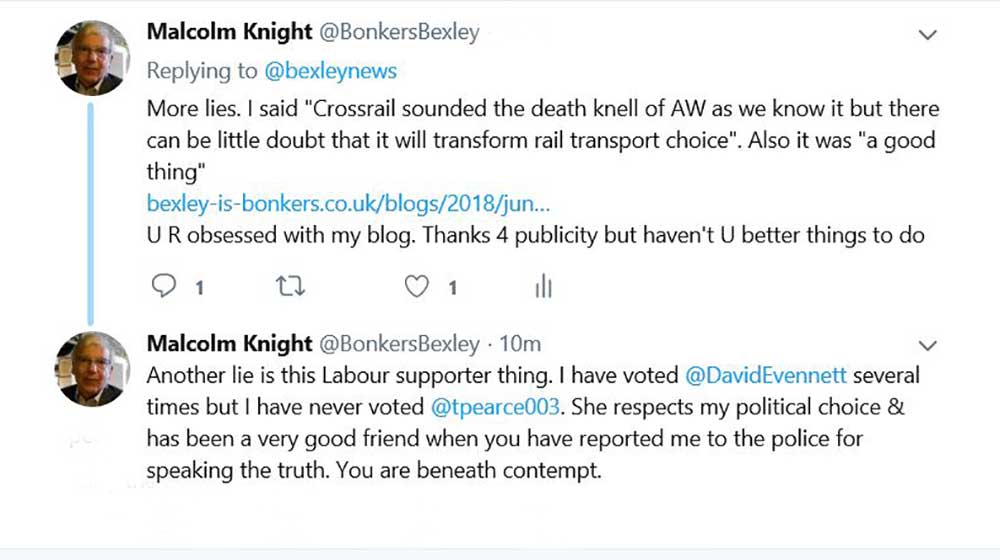The height and width of the screenshot is (560, 1000).
Task: Click @BonkersBexley handle on first tweet
Action: pyautogui.click(x=399, y=32)
